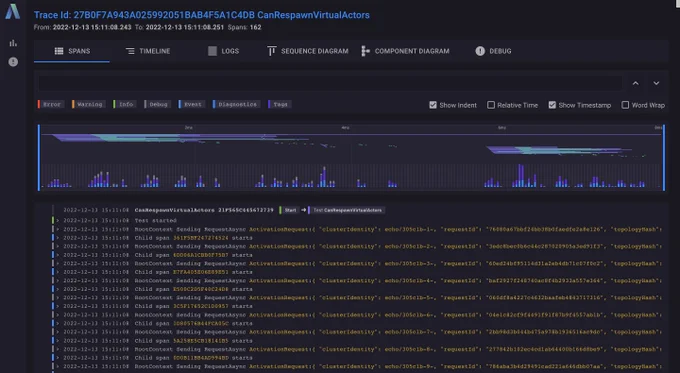
Task: Open the bar chart page in sidebar
Action: pyautogui.click(x=13, y=43)
